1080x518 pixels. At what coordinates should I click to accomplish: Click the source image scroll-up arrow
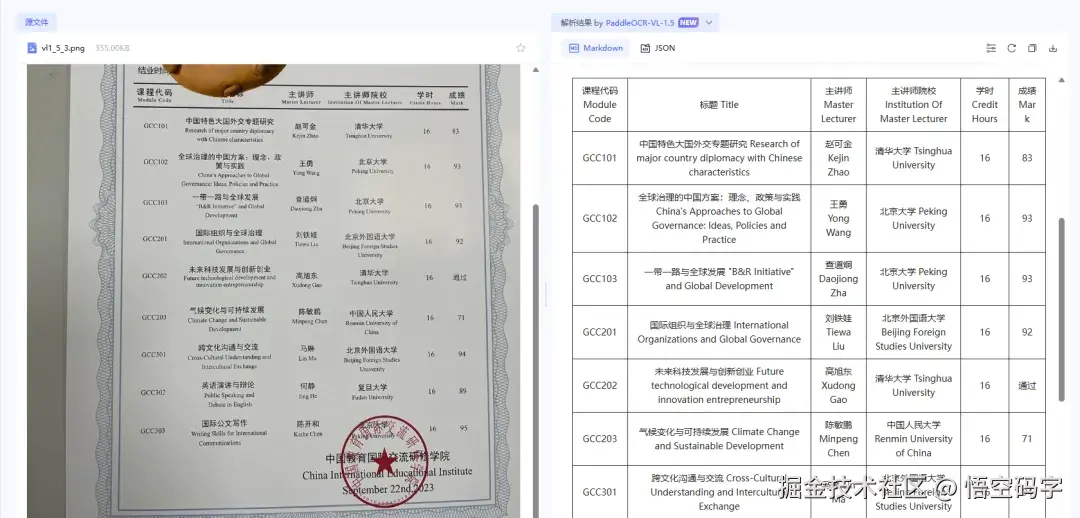click(536, 70)
